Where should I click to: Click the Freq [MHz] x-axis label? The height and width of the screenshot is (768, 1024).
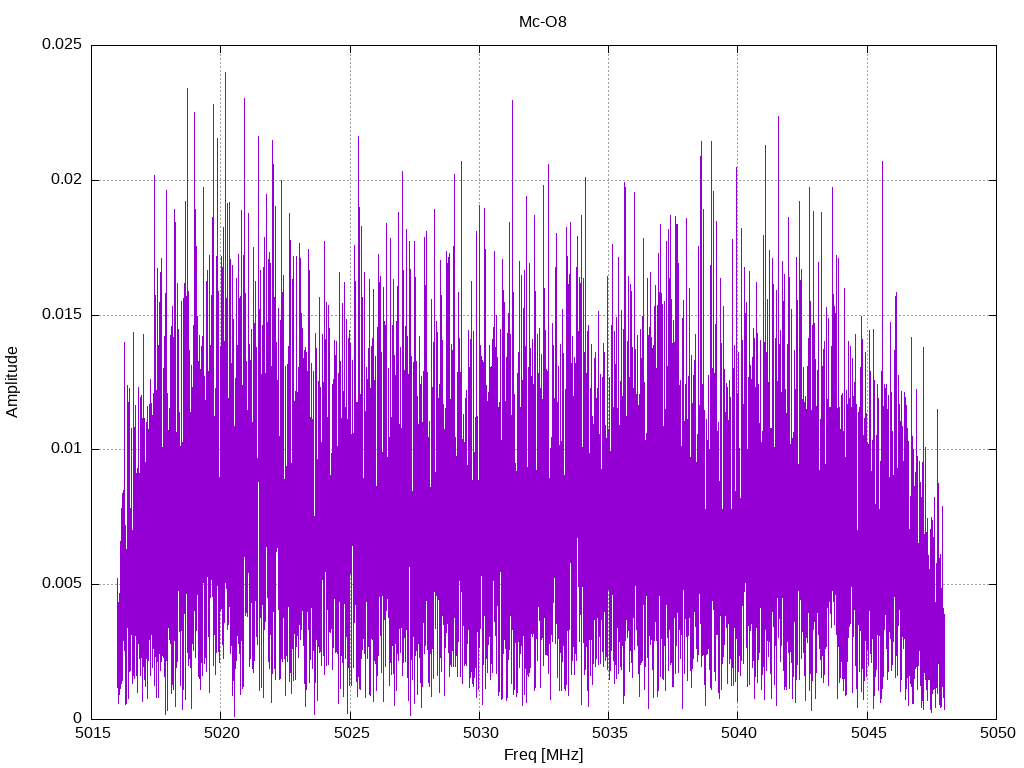543,755
